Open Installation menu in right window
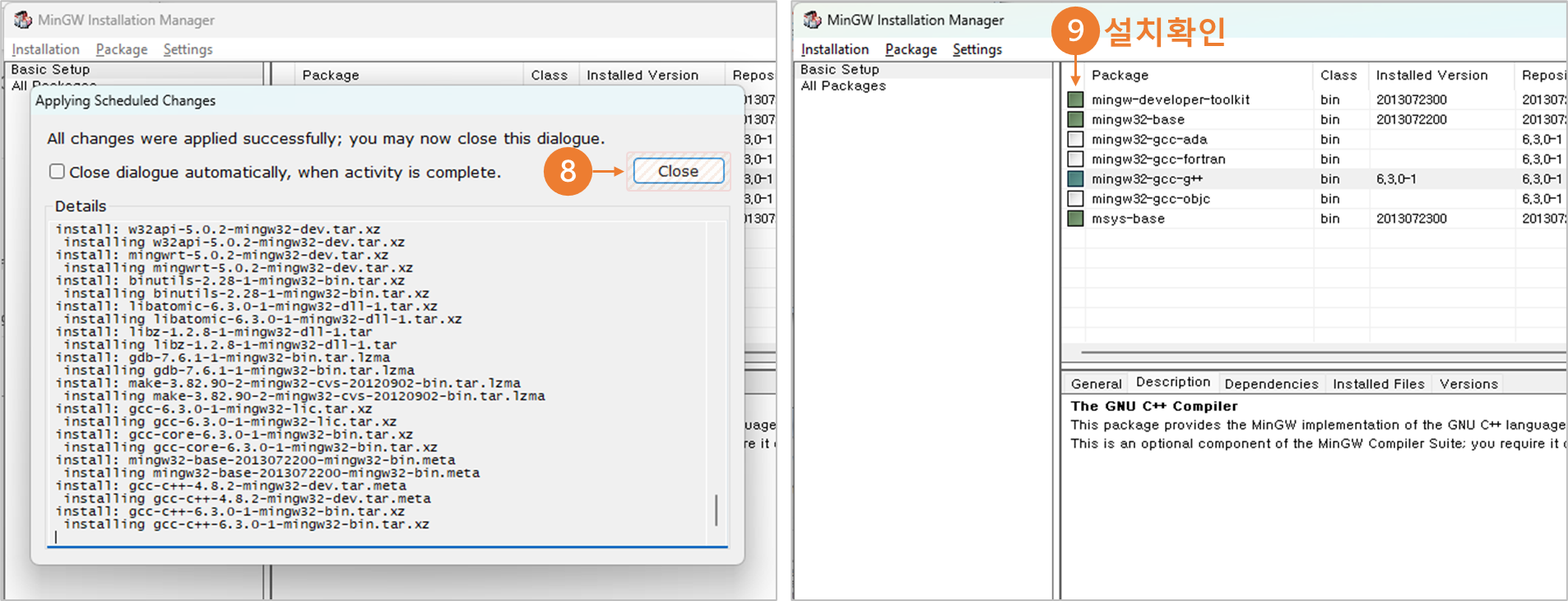The height and width of the screenshot is (601, 1568). [x=835, y=49]
